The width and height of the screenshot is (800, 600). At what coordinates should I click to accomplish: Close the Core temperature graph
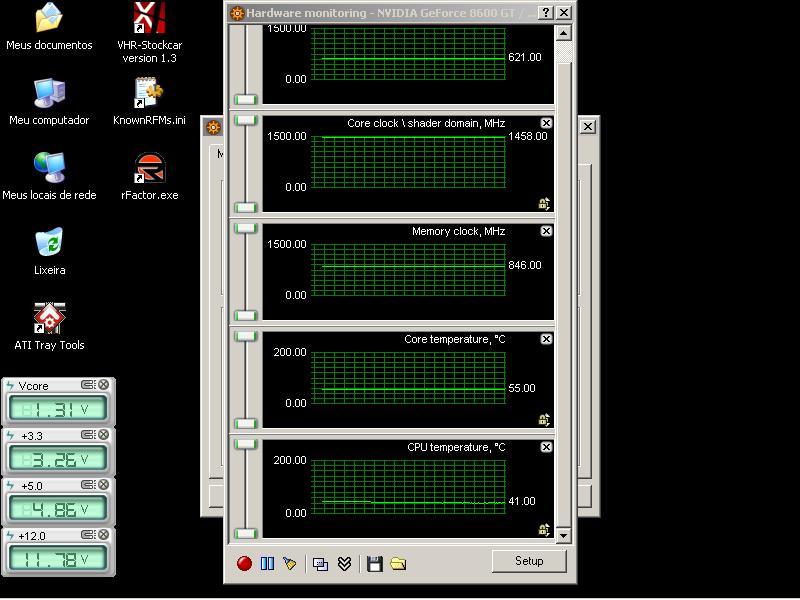(546, 339)
